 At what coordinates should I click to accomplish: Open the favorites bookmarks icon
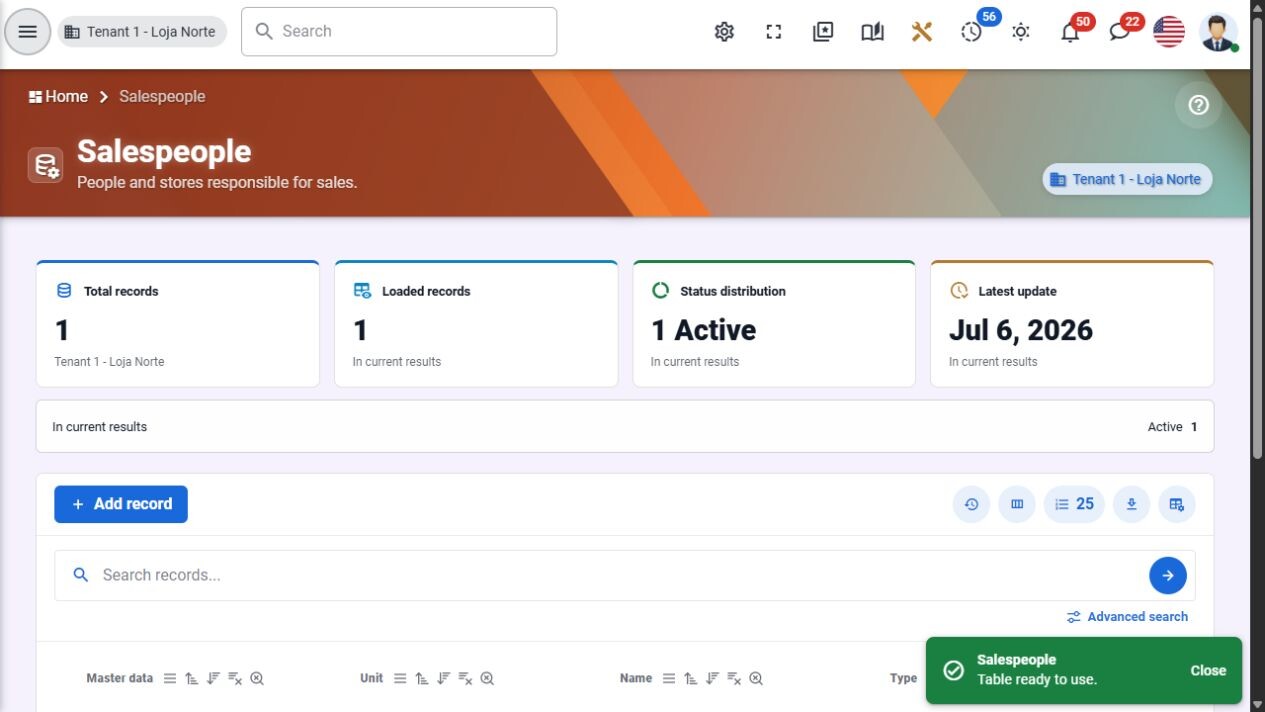pyautogui.click(x=823, y=32)
